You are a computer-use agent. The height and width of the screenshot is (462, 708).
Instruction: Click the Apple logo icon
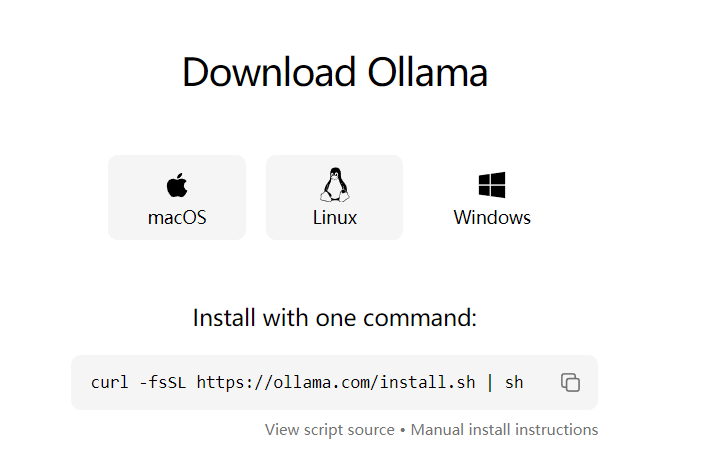177,184
